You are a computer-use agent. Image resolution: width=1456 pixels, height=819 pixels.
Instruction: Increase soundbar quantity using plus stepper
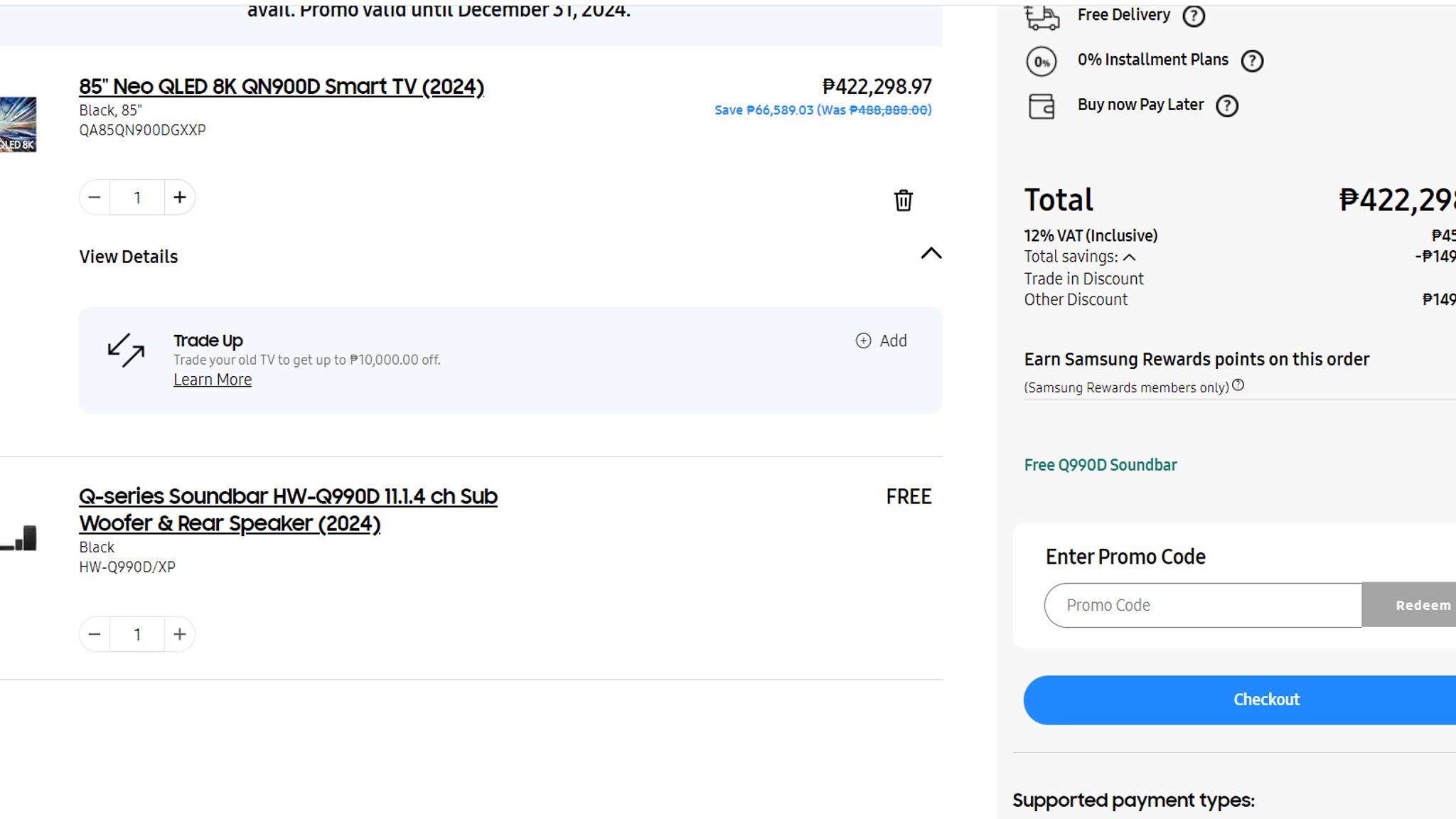[x=179, y=634]
